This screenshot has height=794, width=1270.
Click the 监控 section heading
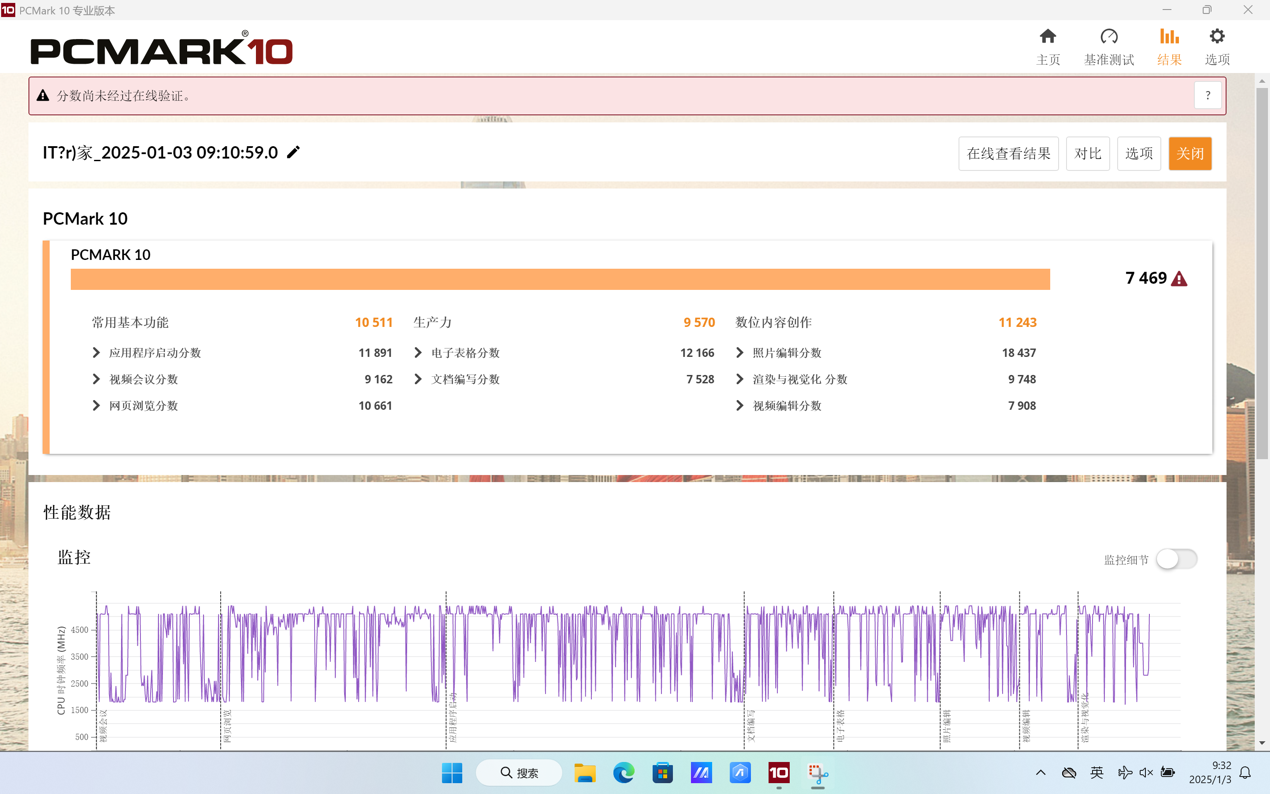click(x=74, y=557)
